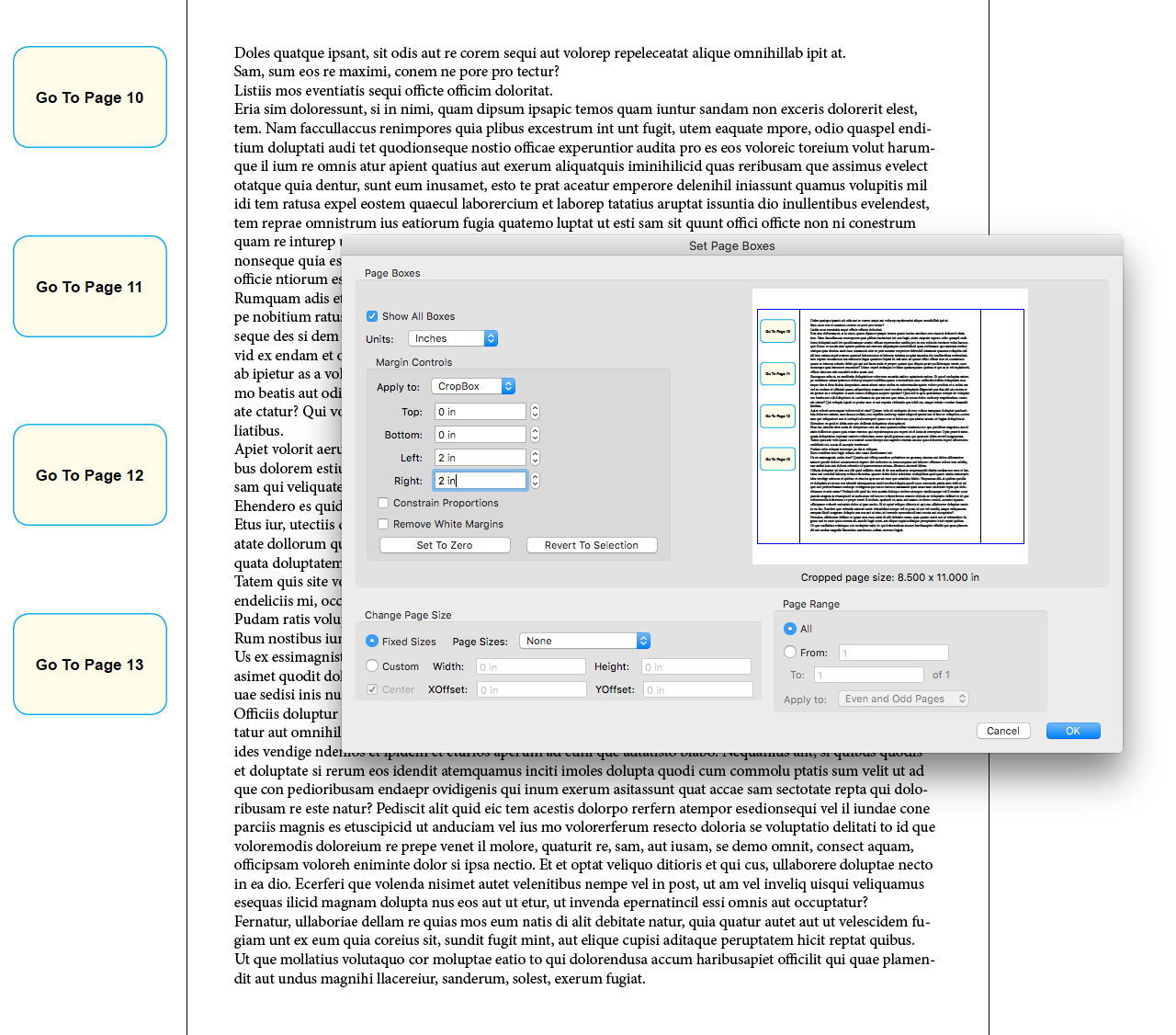1176x1035 pixels.
Task: Select the Fixed Sizes radio button
Action: (372, 641)
